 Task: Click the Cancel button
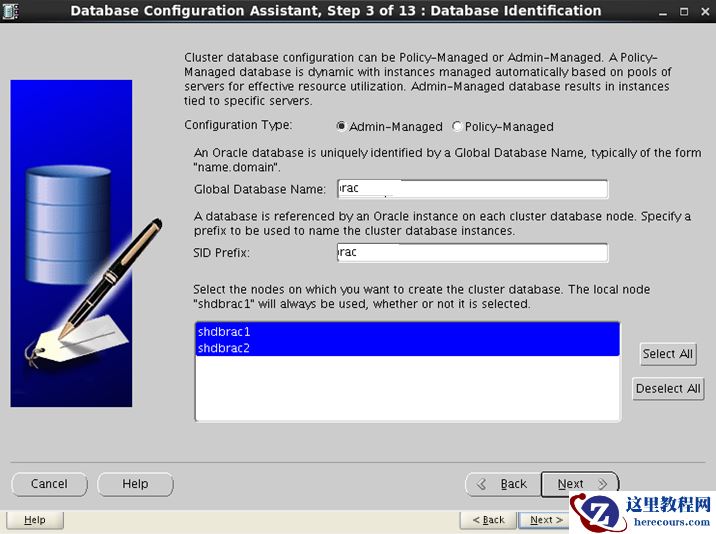(49, 484)
